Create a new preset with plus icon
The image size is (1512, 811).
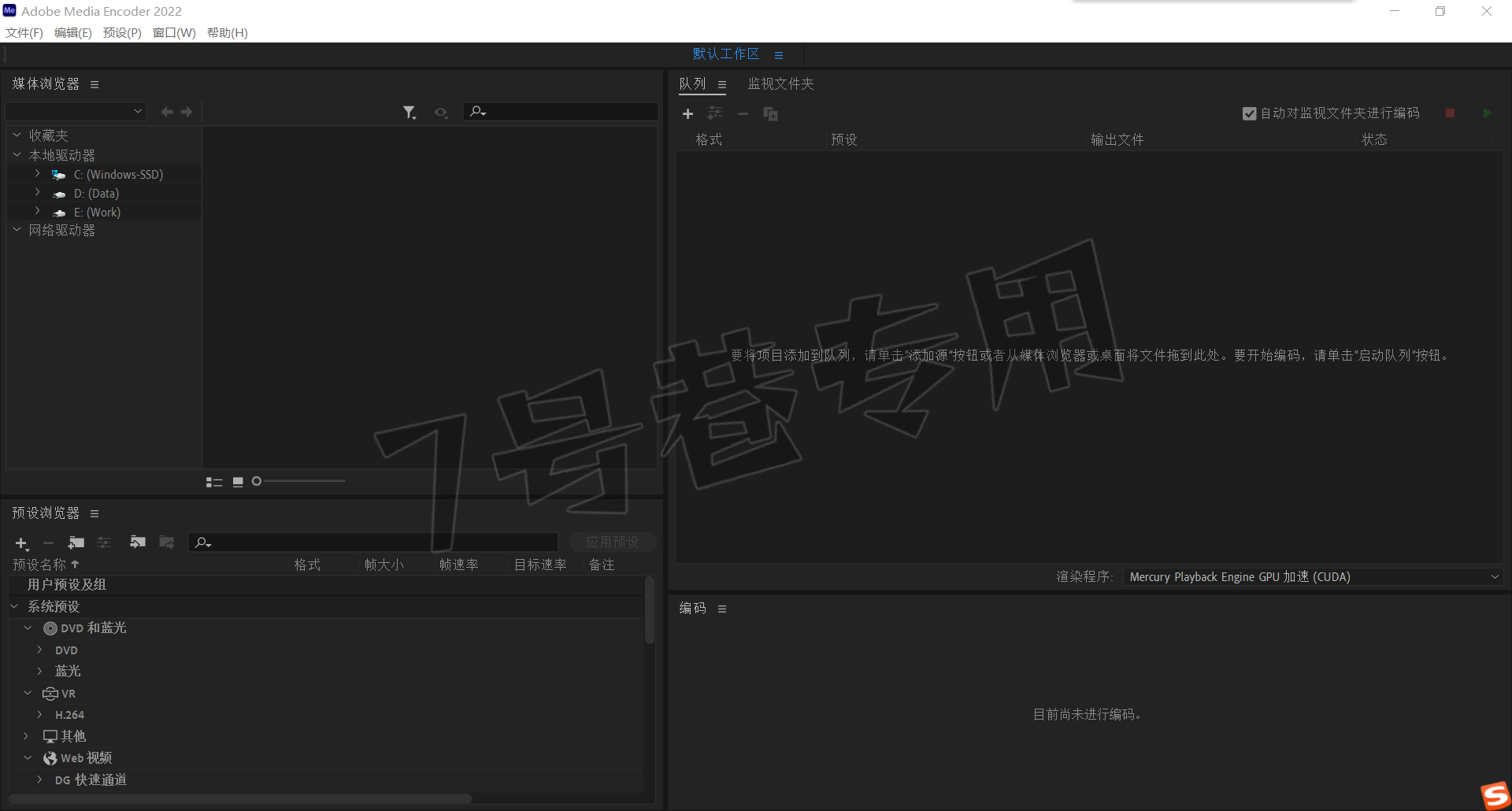[22, 543]
